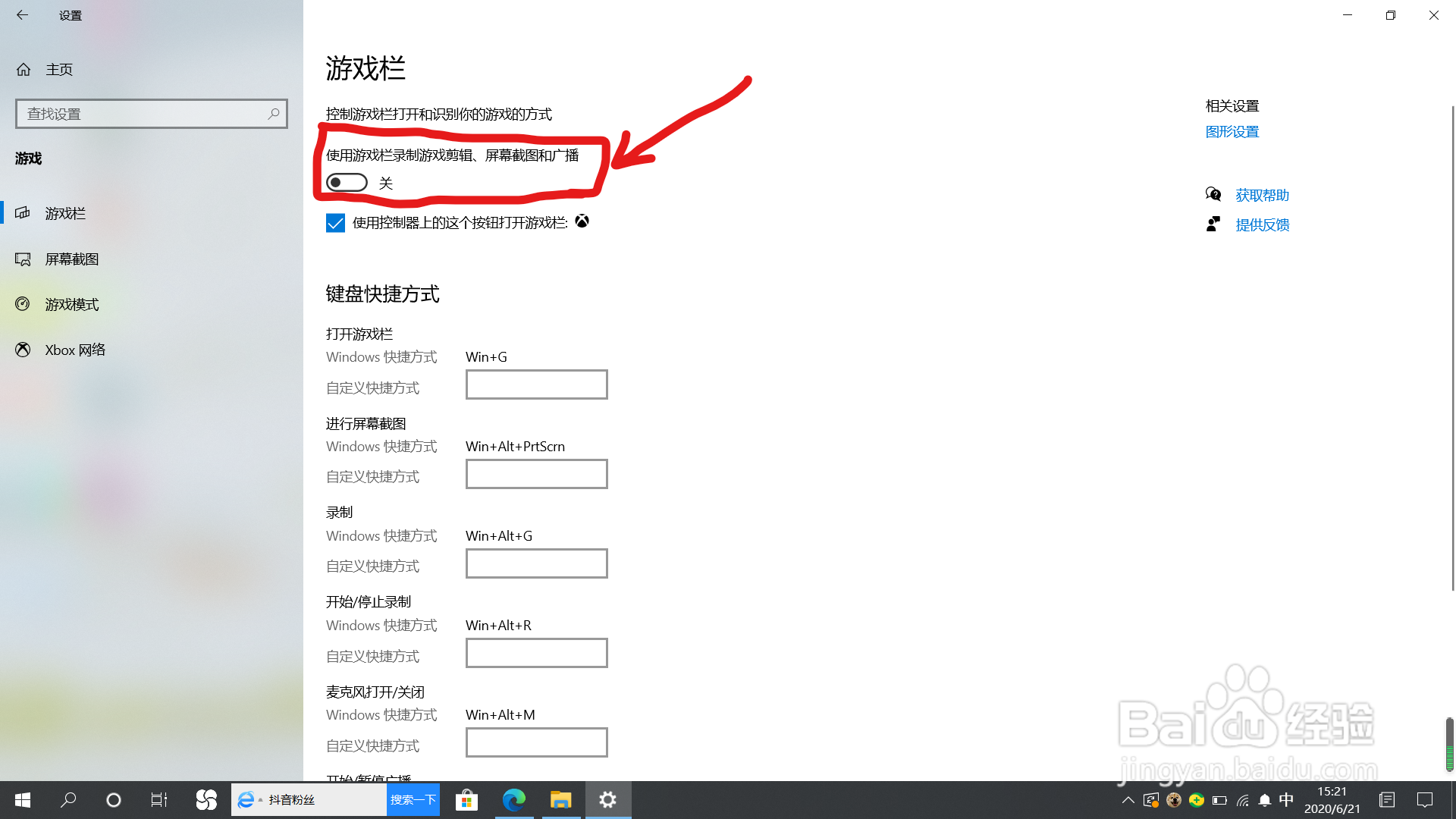This screenshot has height=819, width=1456.
Task: Click the 获取帮助 link
Action: 1262,194
